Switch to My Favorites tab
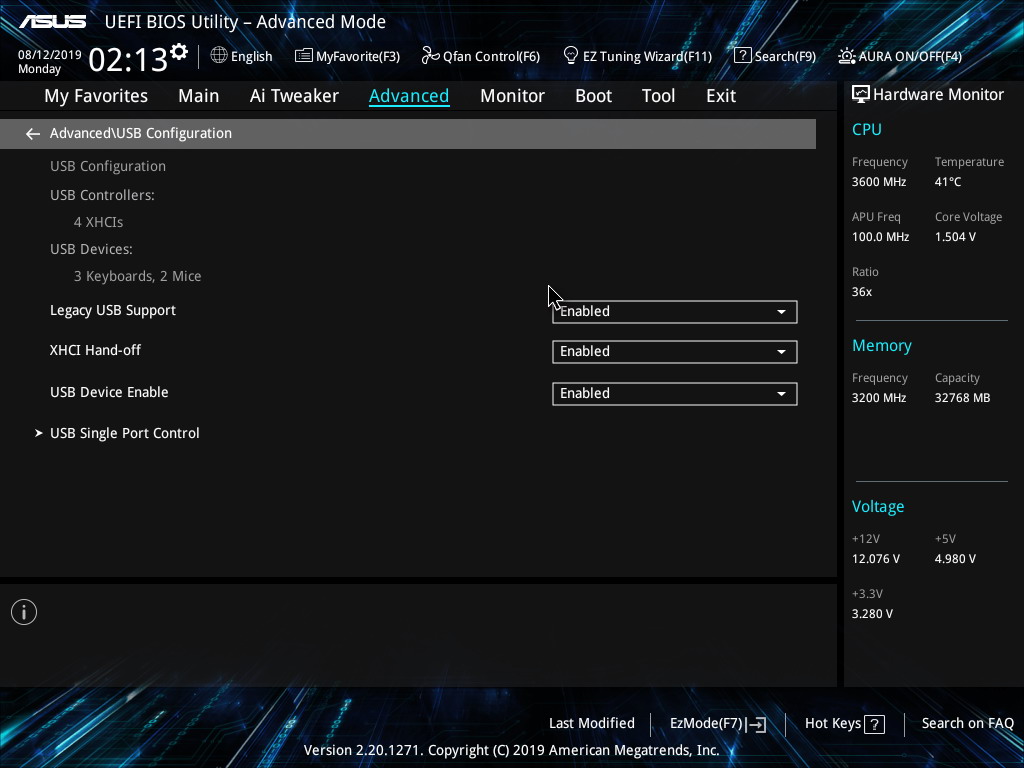The width and height of the screenshot is (1024, 768). pyautogui.click(x=96, y=96)
